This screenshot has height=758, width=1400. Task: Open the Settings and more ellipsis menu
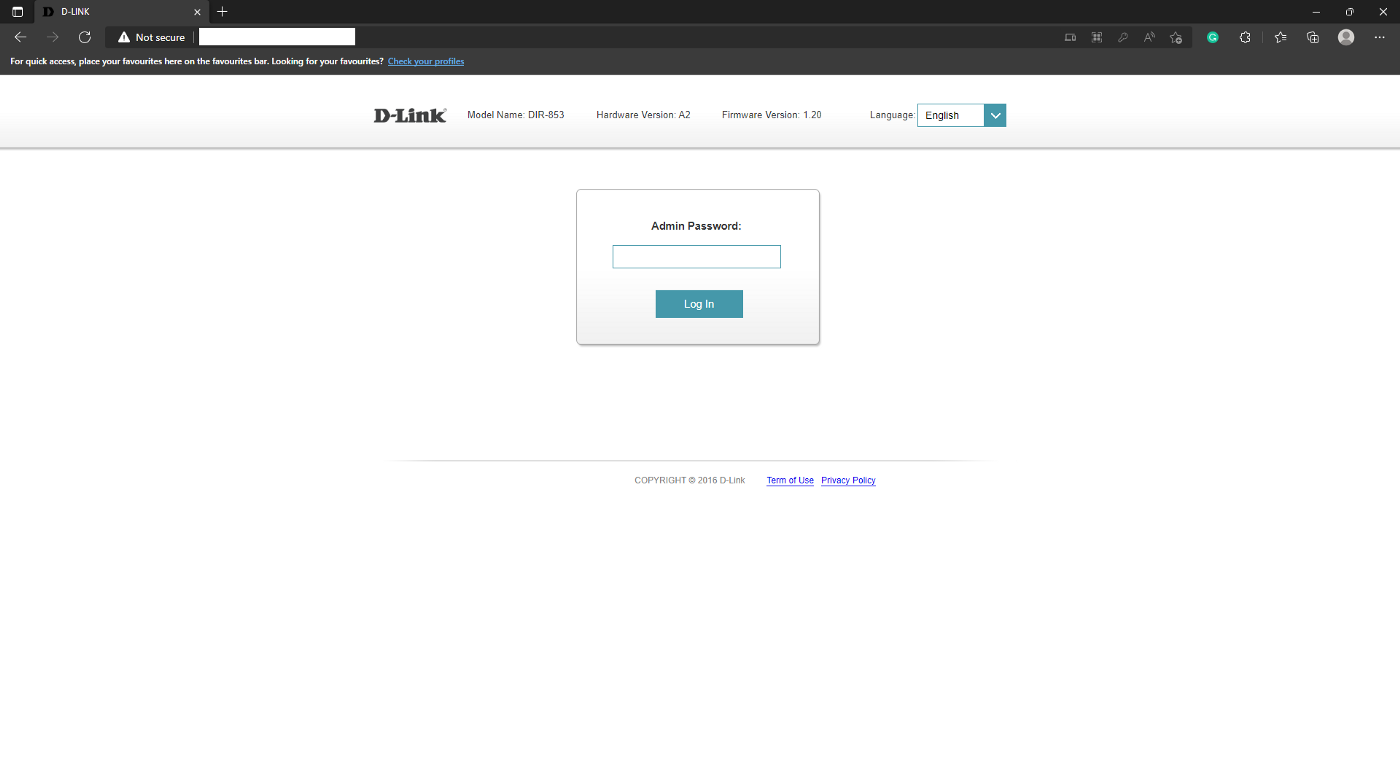click(x=1377, y=37)
